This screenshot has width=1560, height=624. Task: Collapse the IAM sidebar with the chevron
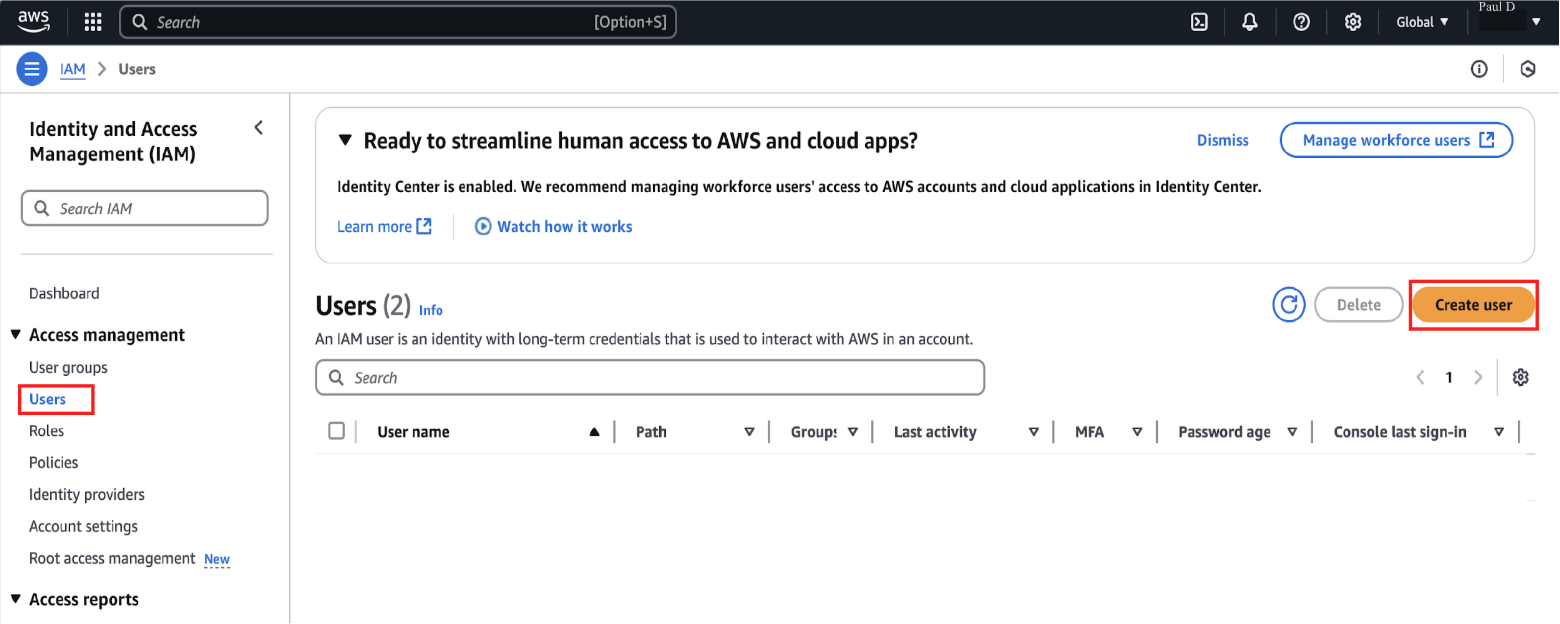(259, 128)
